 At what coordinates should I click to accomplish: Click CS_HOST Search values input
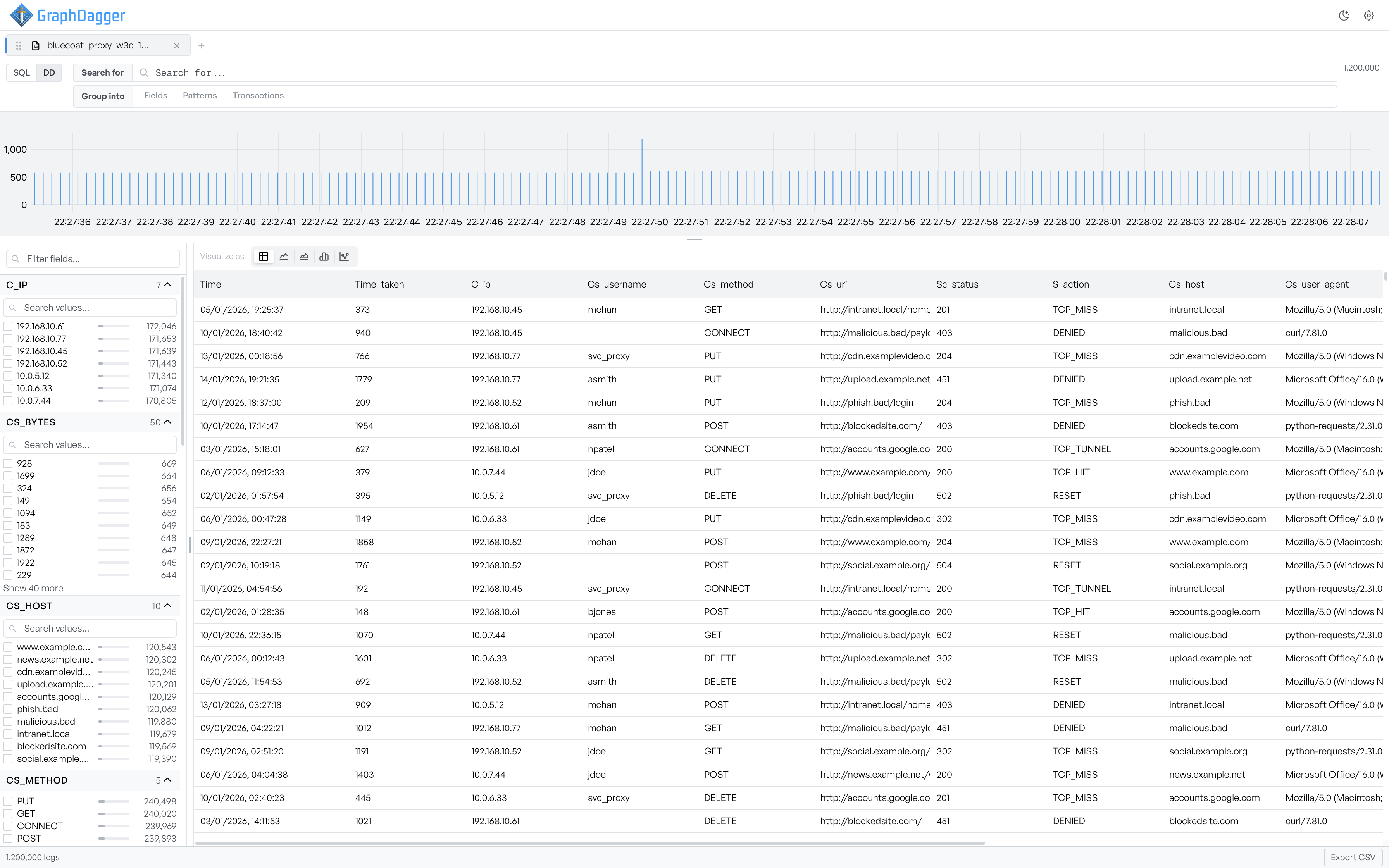point(90,629)
